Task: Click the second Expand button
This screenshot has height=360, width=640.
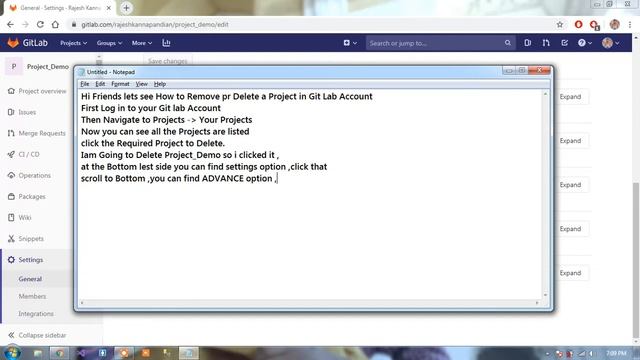Action: click(570, 141)
